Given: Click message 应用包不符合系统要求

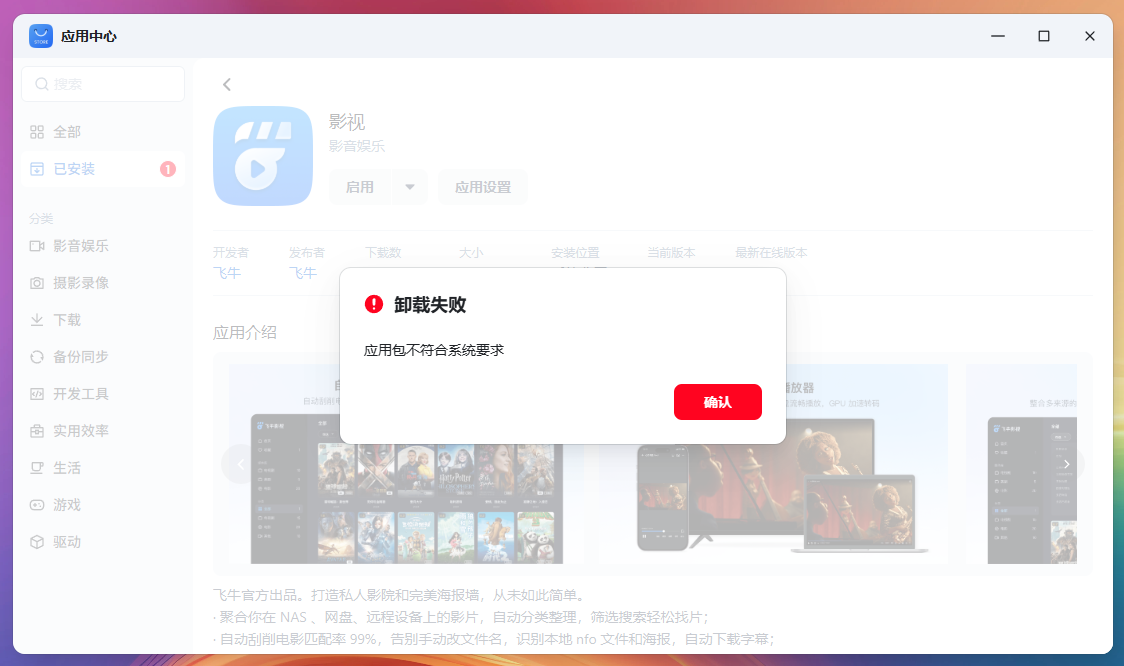Looking at the screenshot, I should [x=434, y=350].
